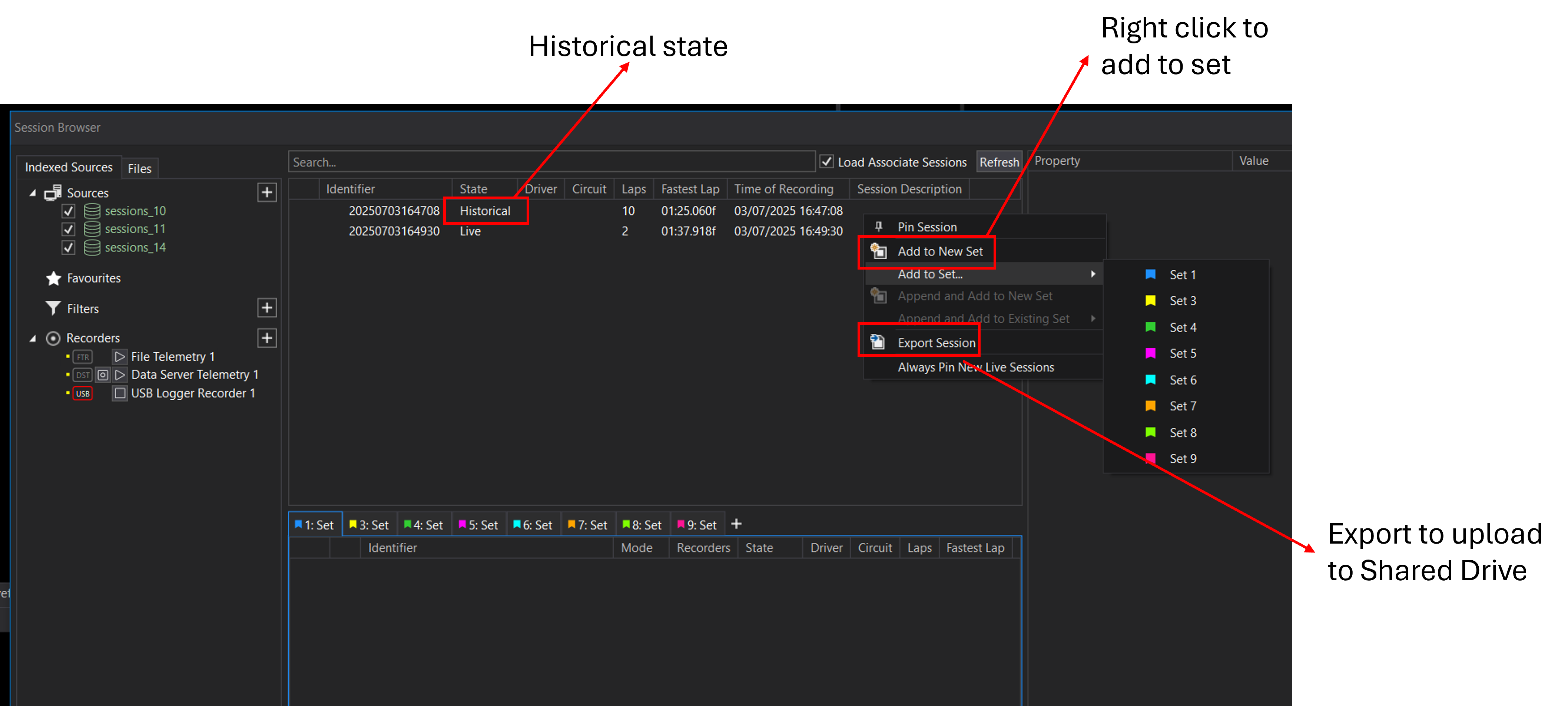Disable Load Associate Sessions
This screenshot has height=706, width=1568.
tap(826, 161)
